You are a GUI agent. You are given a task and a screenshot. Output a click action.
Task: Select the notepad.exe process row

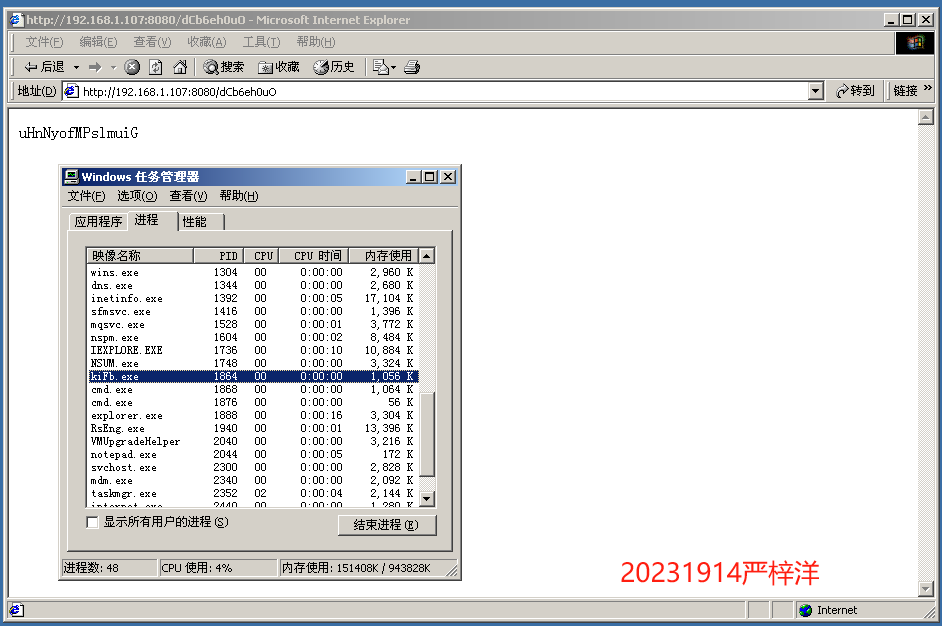click(x=252, y=455)
